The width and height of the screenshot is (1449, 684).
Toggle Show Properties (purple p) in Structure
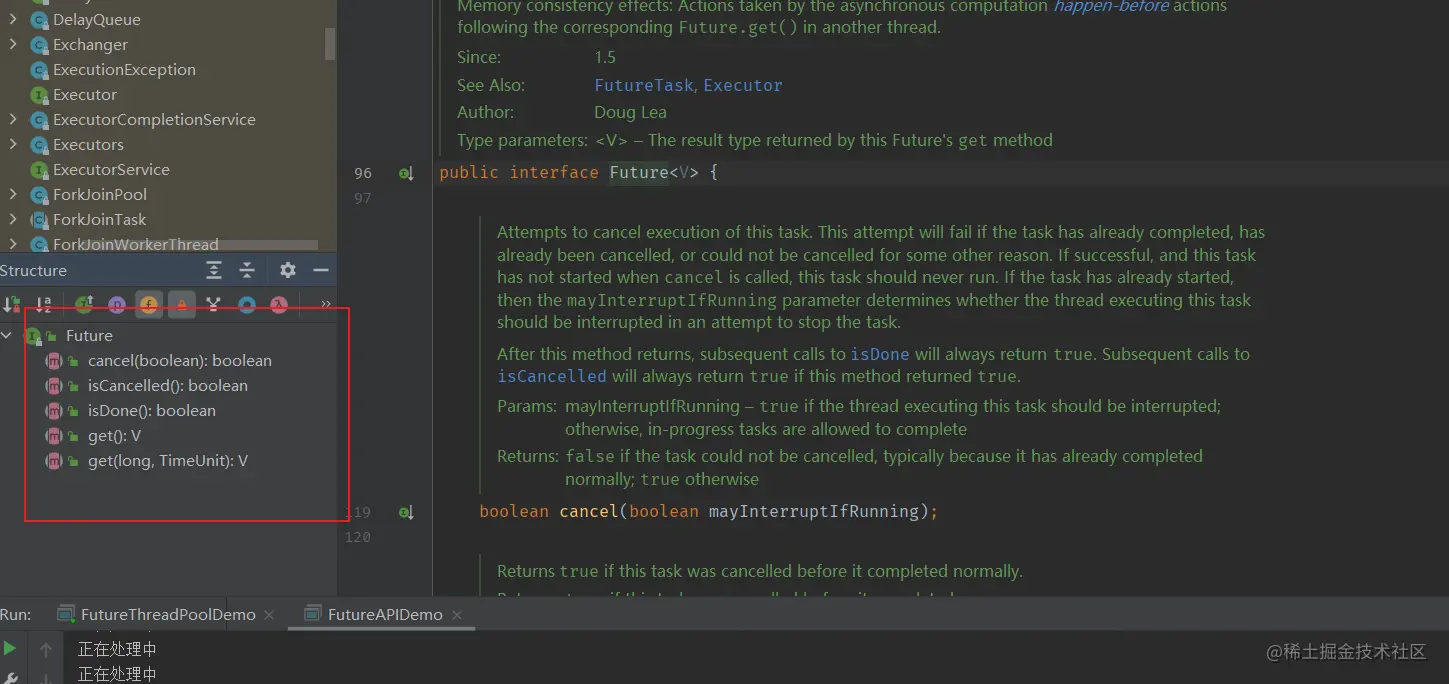click(117, 304)
